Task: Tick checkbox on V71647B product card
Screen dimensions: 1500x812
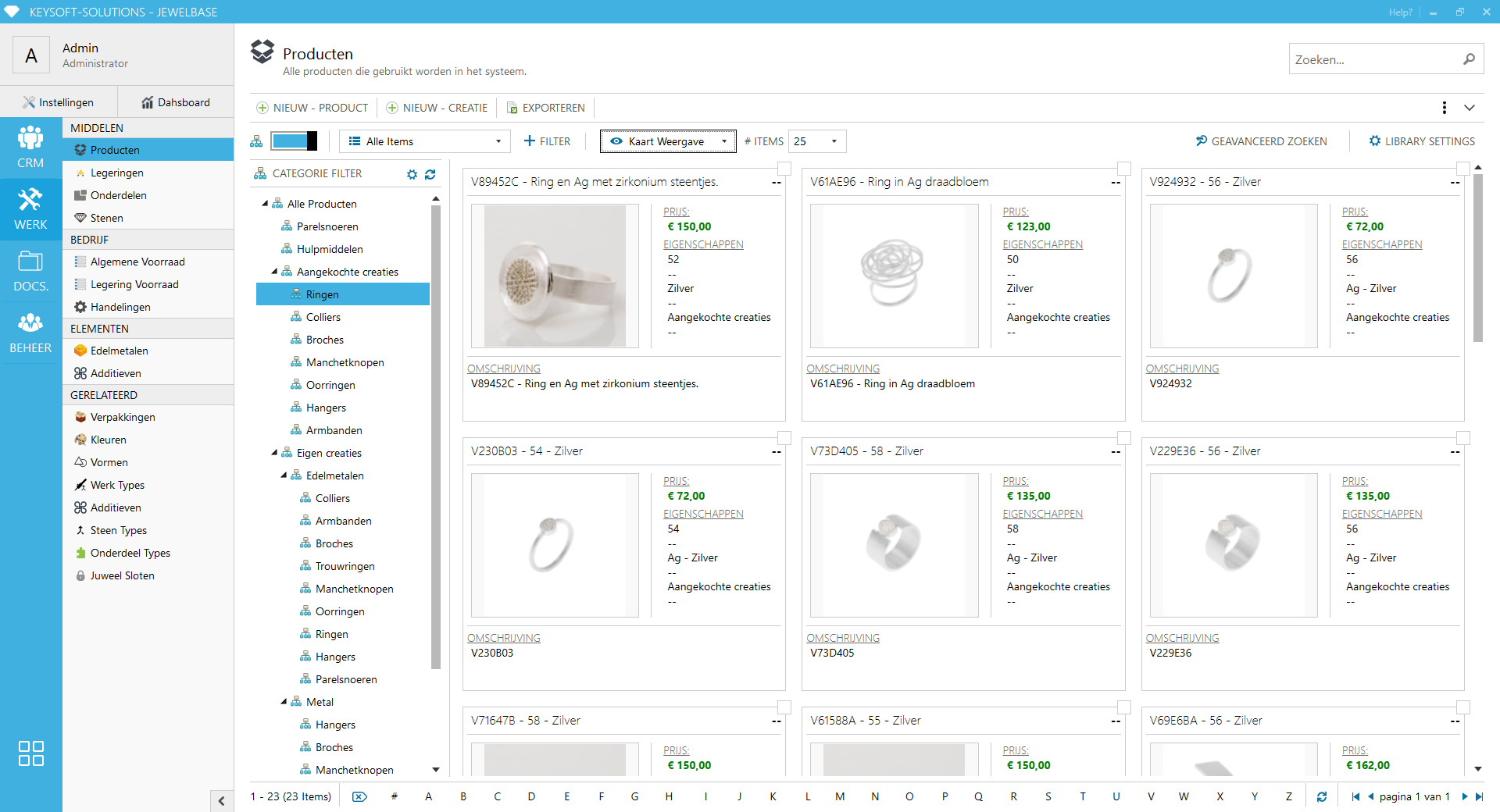Action: [x=784, y=707]
